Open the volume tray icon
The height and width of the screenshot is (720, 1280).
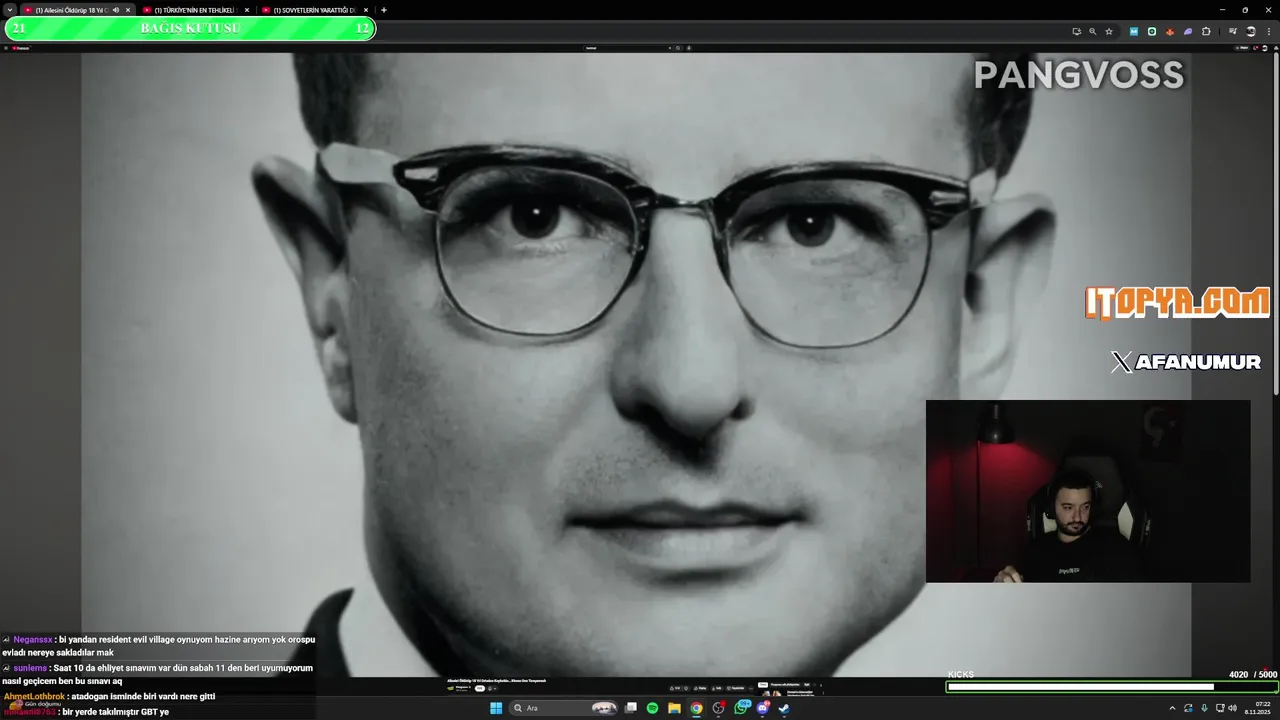tap(1232, 708)
